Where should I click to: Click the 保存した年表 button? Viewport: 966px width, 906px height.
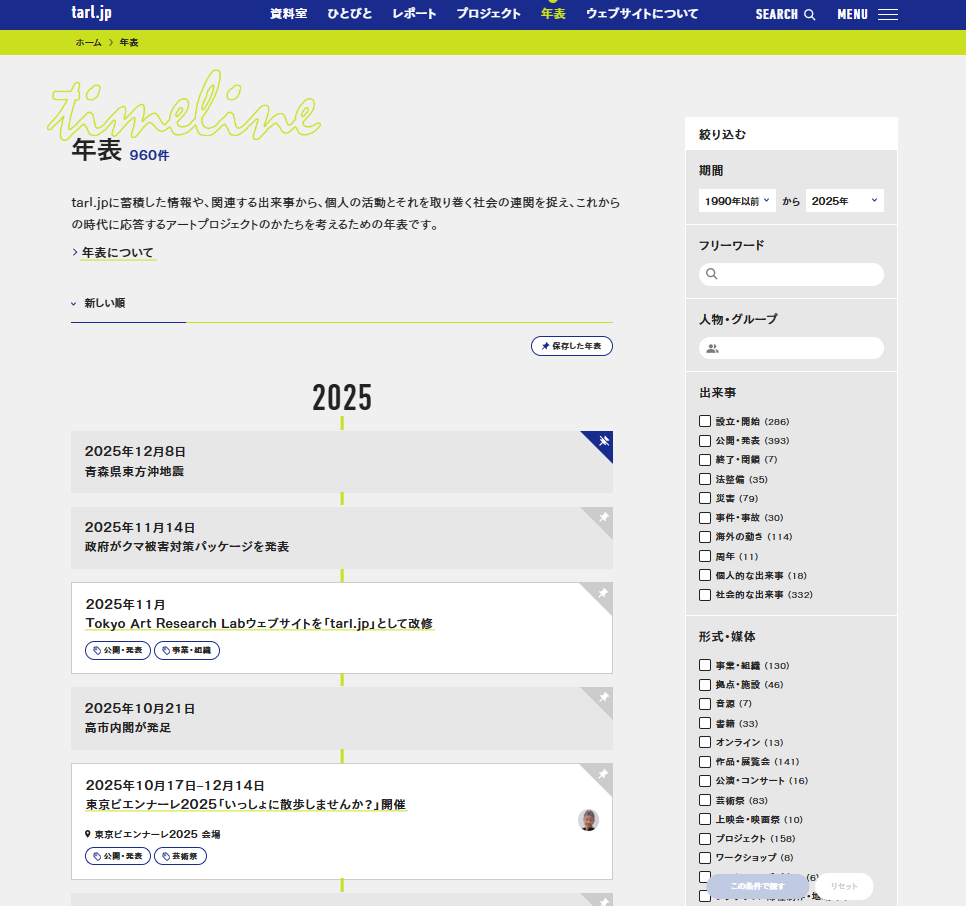(572, 346)
